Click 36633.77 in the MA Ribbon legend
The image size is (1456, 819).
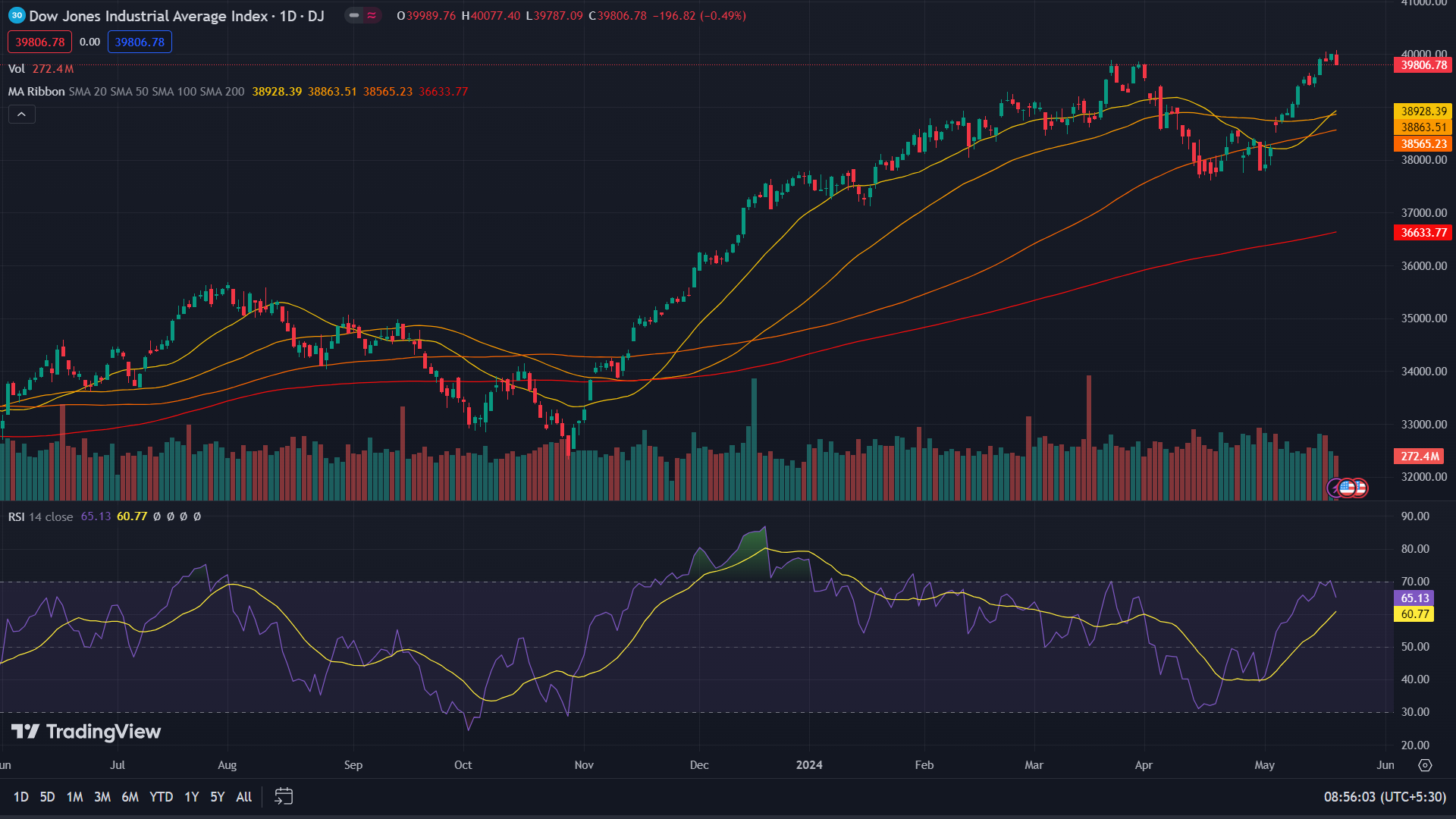point(444,92)
